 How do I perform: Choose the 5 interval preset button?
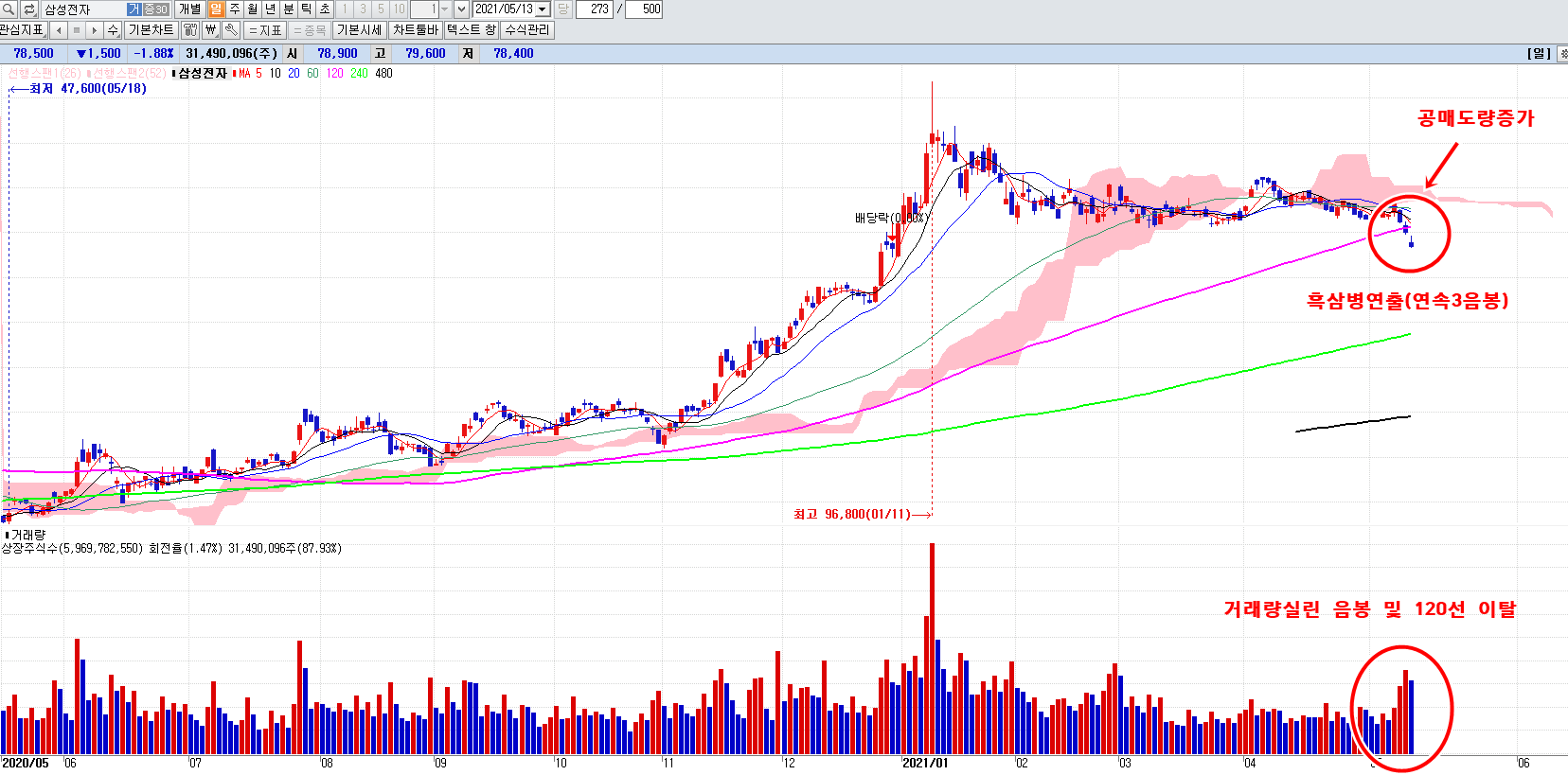pos(381,9)
